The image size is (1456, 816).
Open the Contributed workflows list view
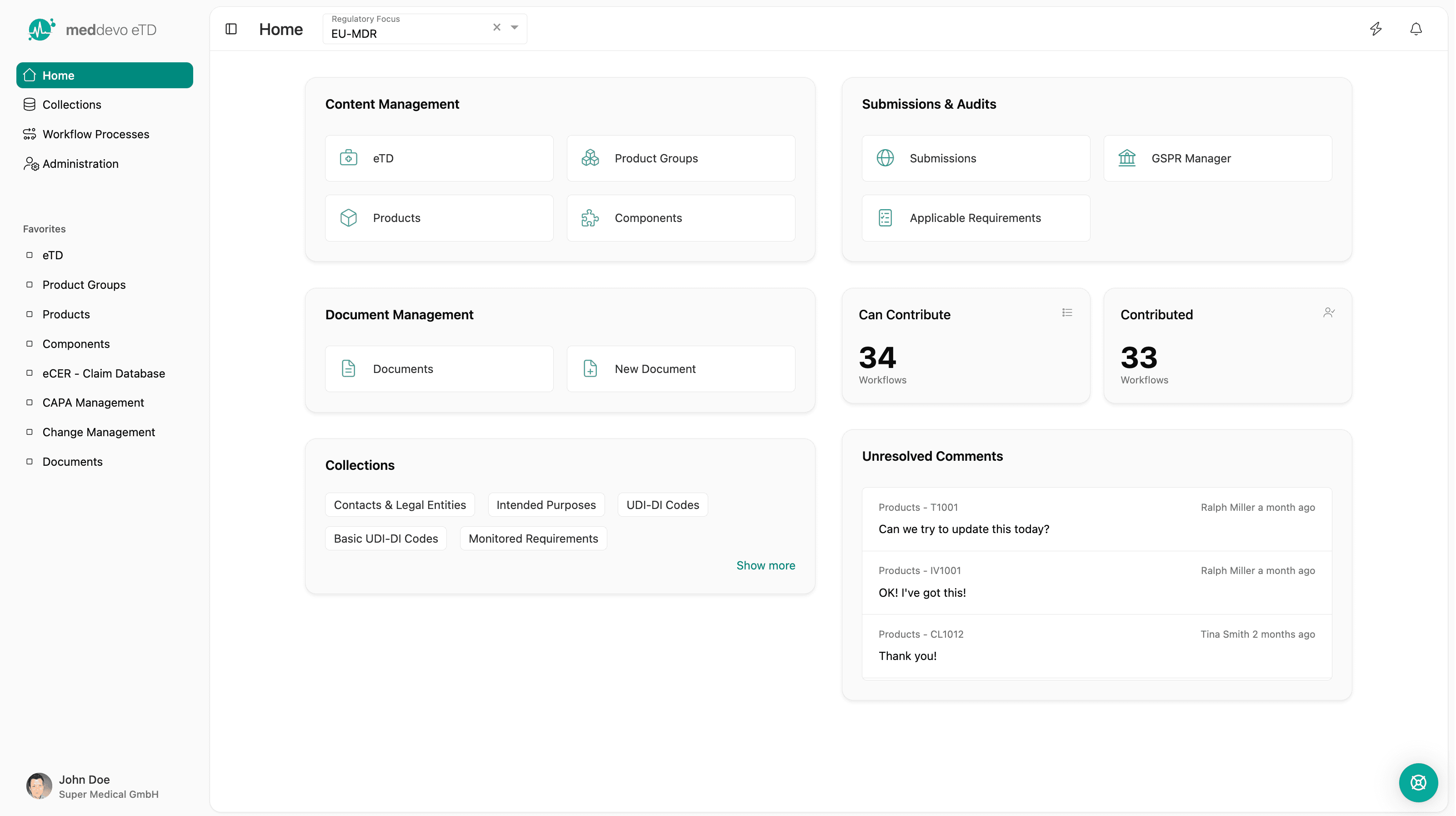[x=1328, y=313]
